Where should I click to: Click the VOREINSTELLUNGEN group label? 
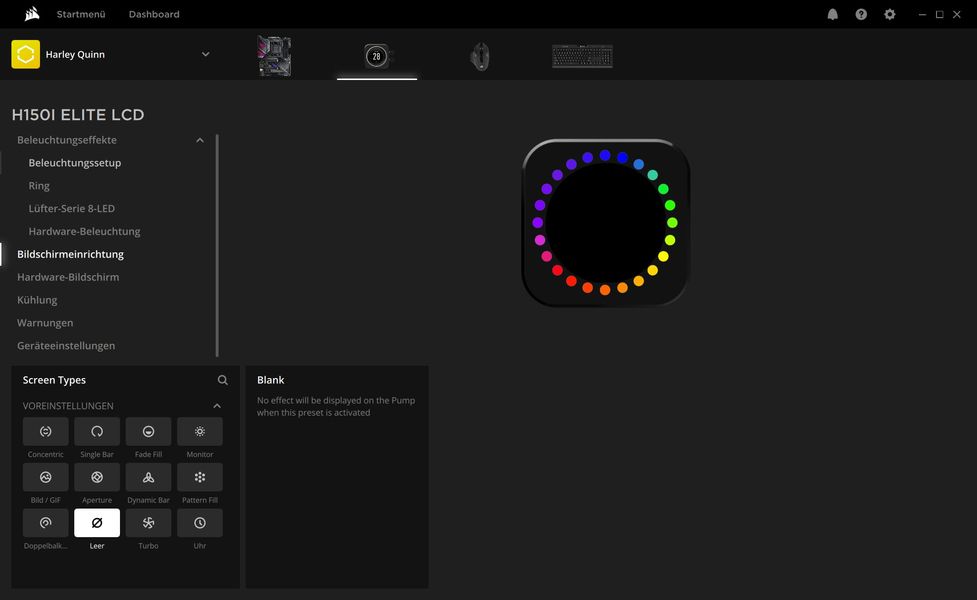68,406
